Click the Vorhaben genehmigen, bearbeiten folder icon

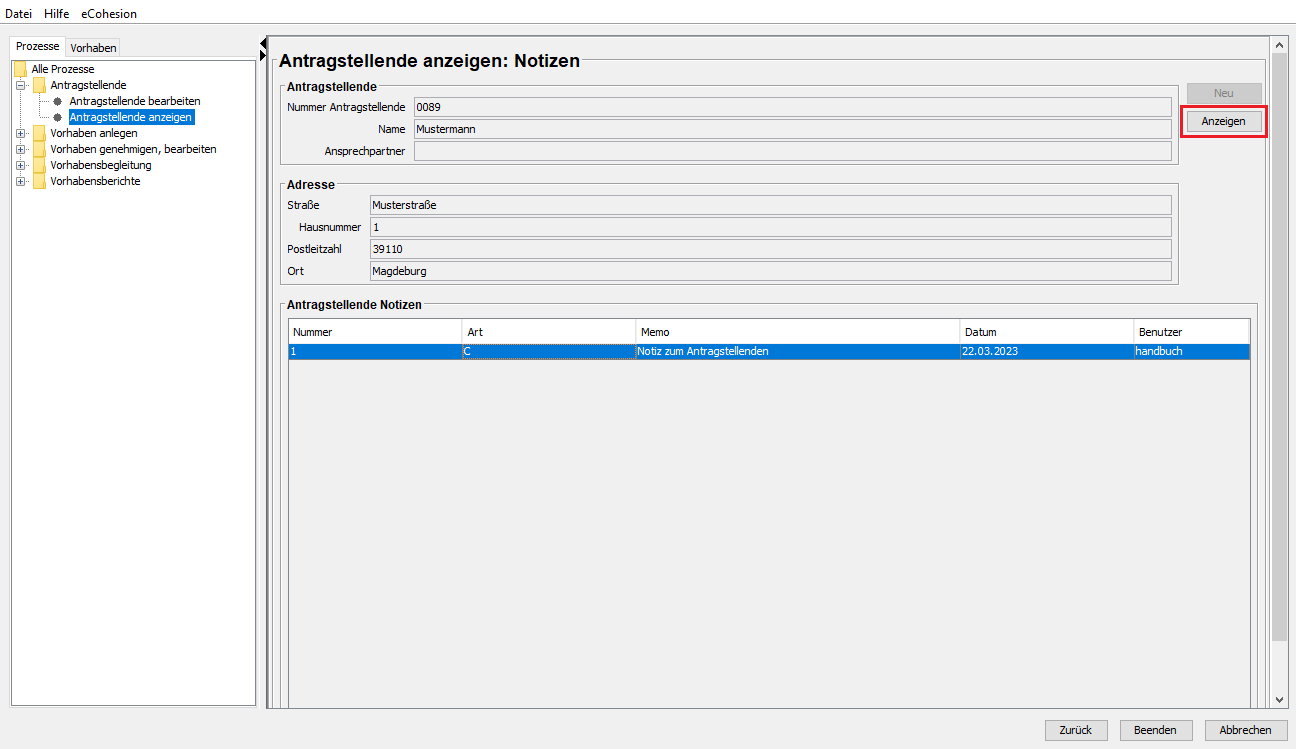coord(39,149)
